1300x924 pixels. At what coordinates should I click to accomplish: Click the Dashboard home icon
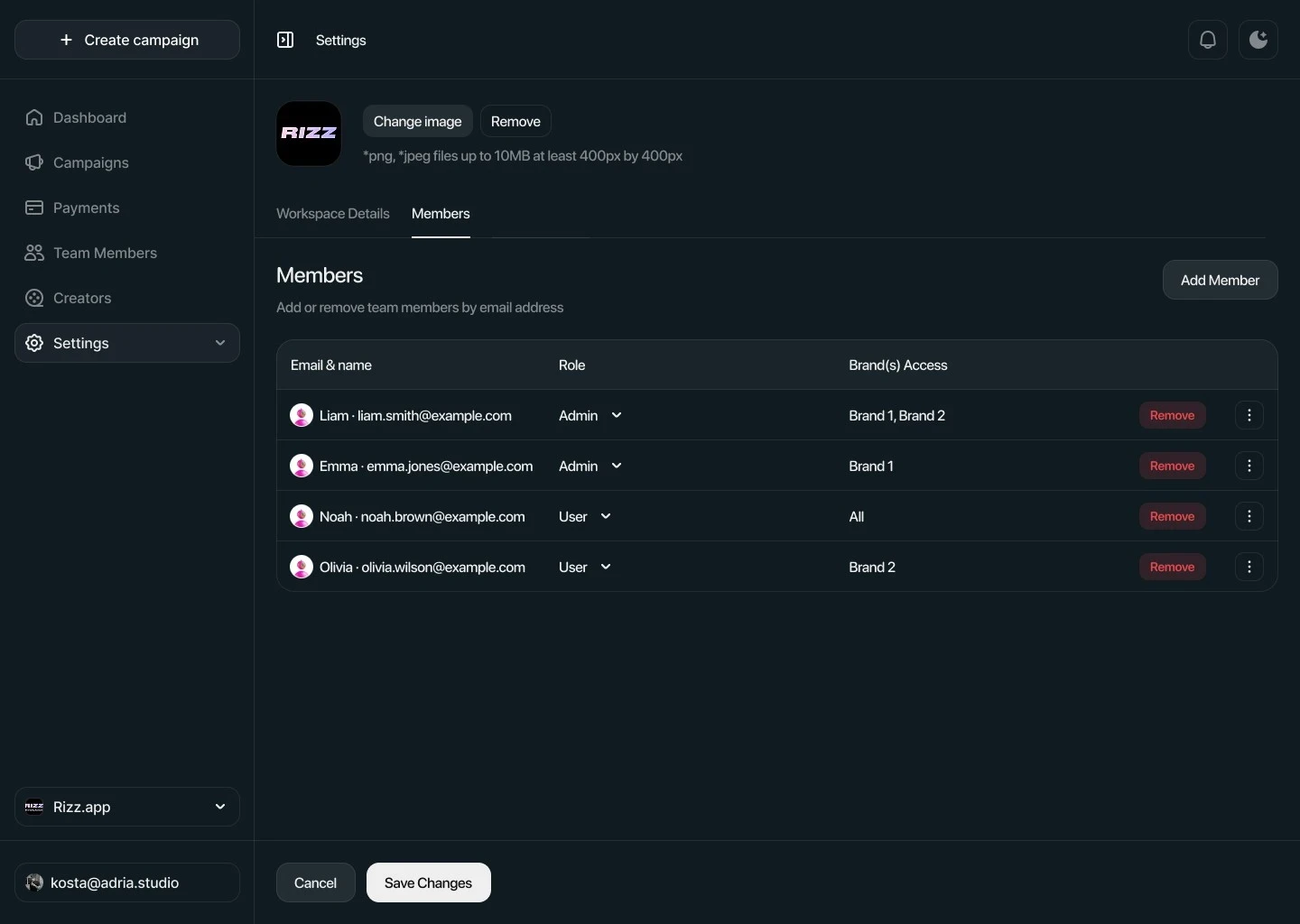34,117
